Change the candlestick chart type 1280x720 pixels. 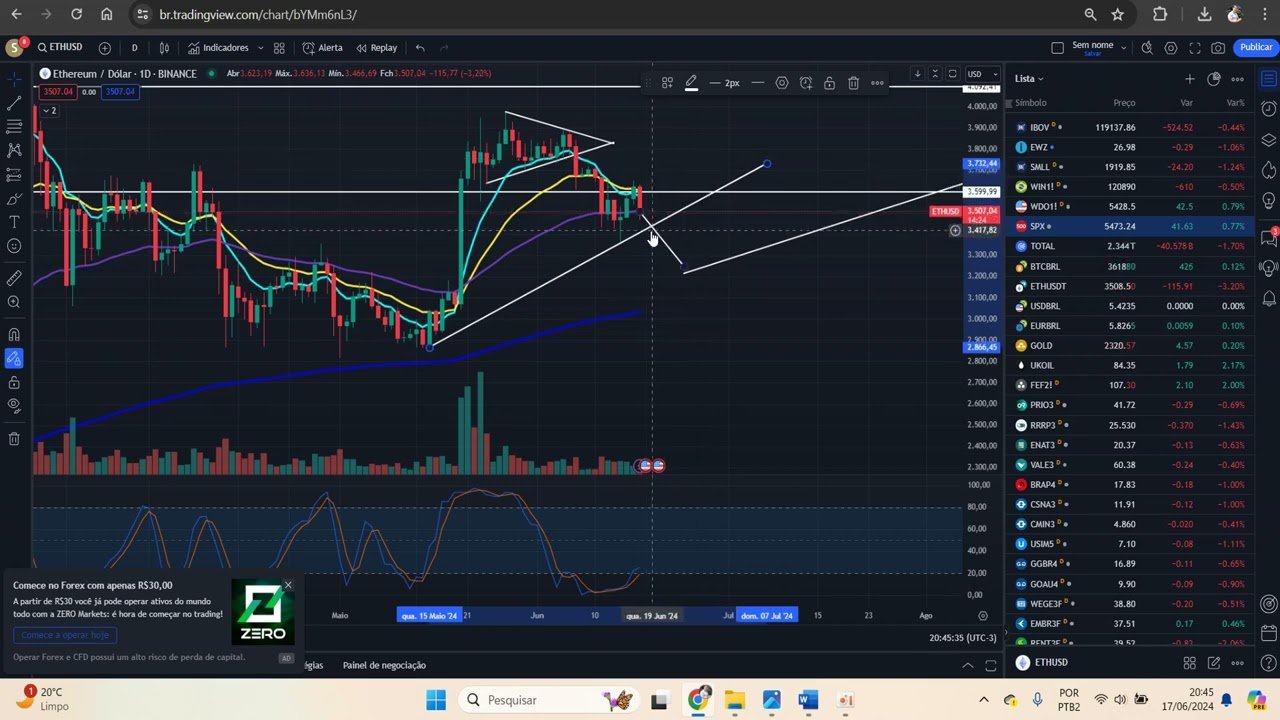(x=165, y=47)
